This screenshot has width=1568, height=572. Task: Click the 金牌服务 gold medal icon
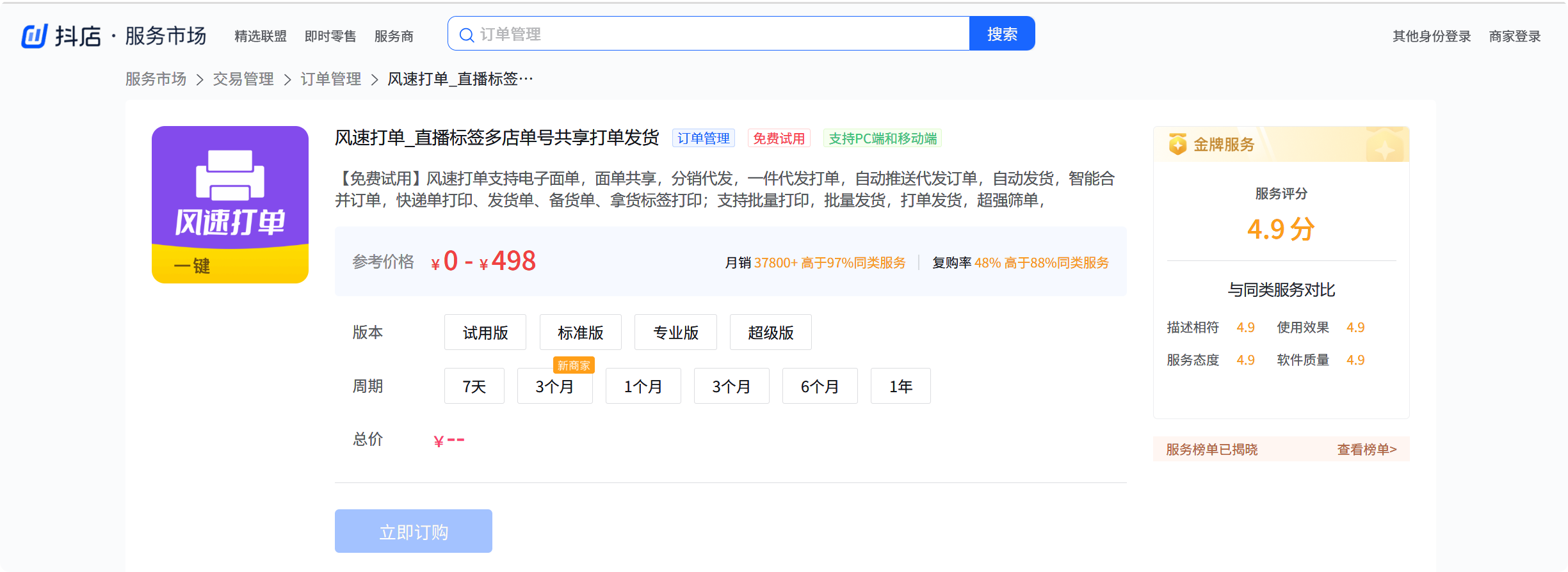[1177, 144]
